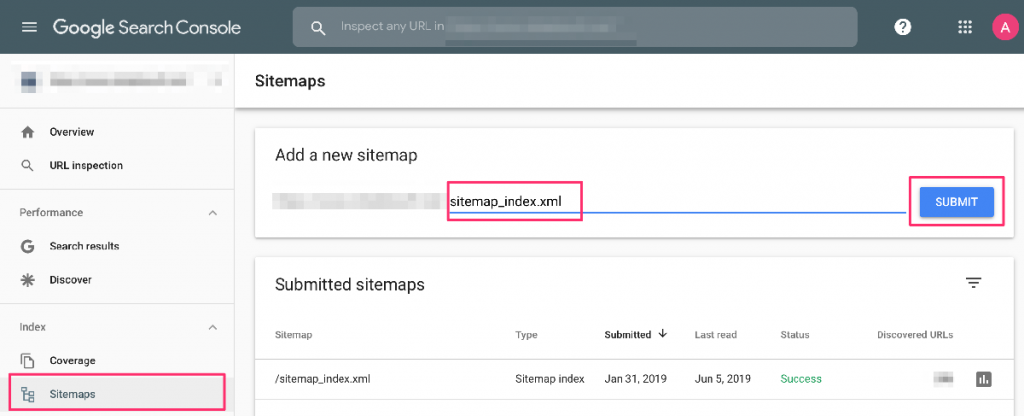Screen dimensions: 1024x416
Task: Open the Google apps grid
Action: point(965,27)
